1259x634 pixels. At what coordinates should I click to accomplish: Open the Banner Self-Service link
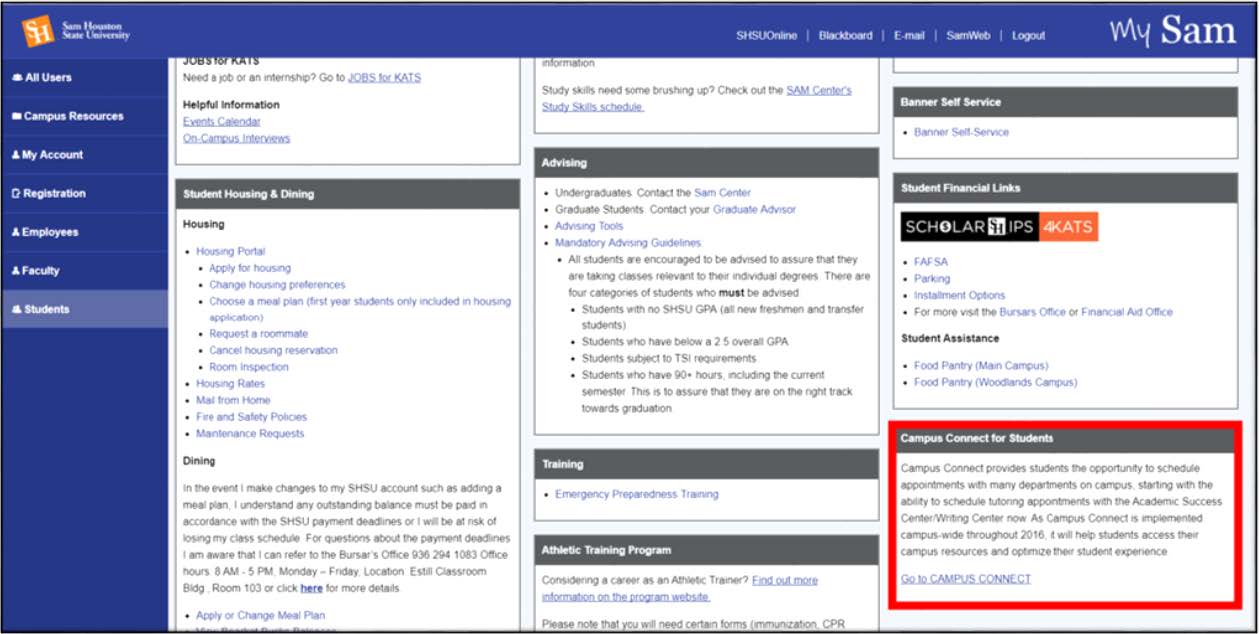coord(961,132)
